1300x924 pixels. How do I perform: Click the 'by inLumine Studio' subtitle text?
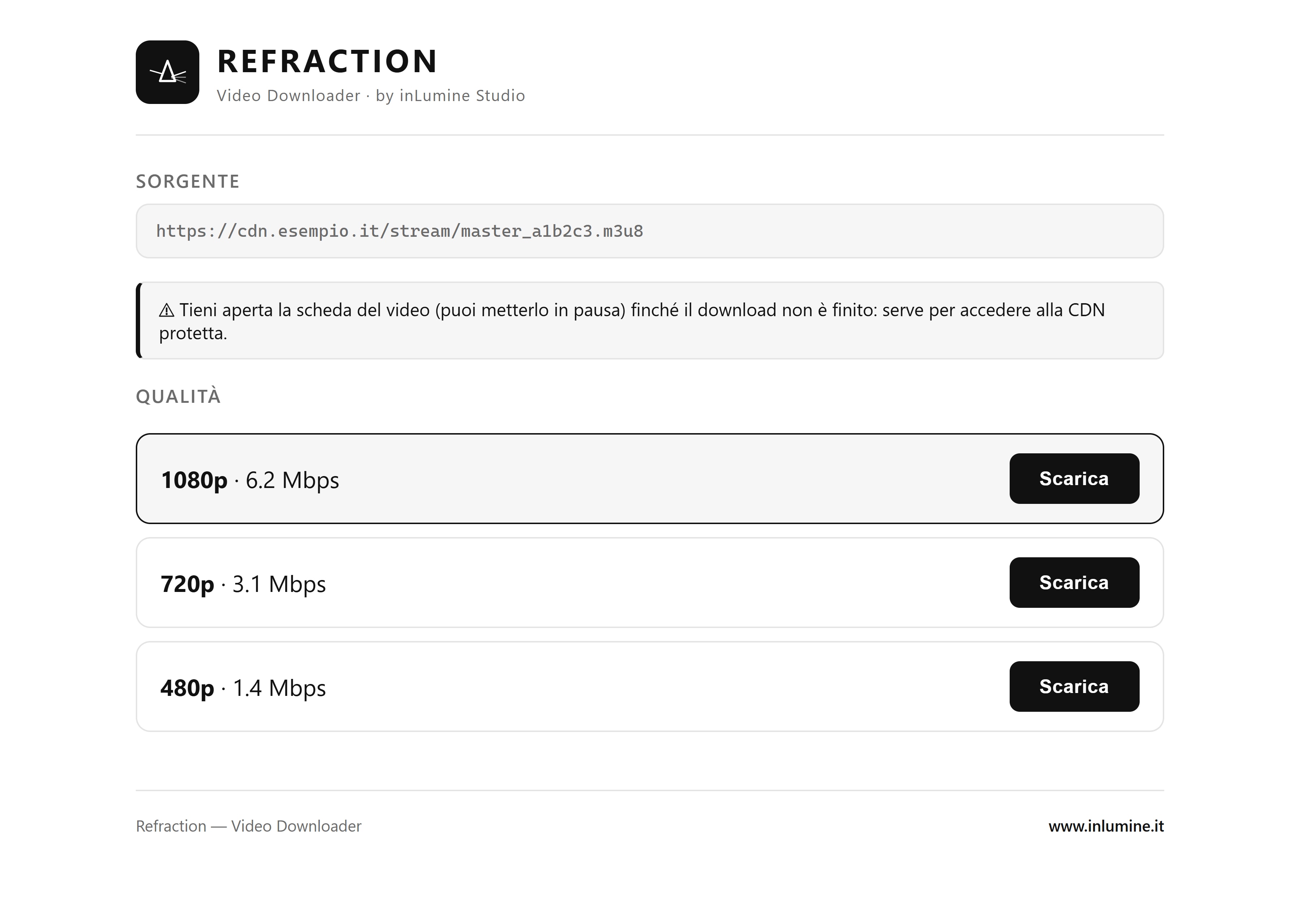(450, 96)
